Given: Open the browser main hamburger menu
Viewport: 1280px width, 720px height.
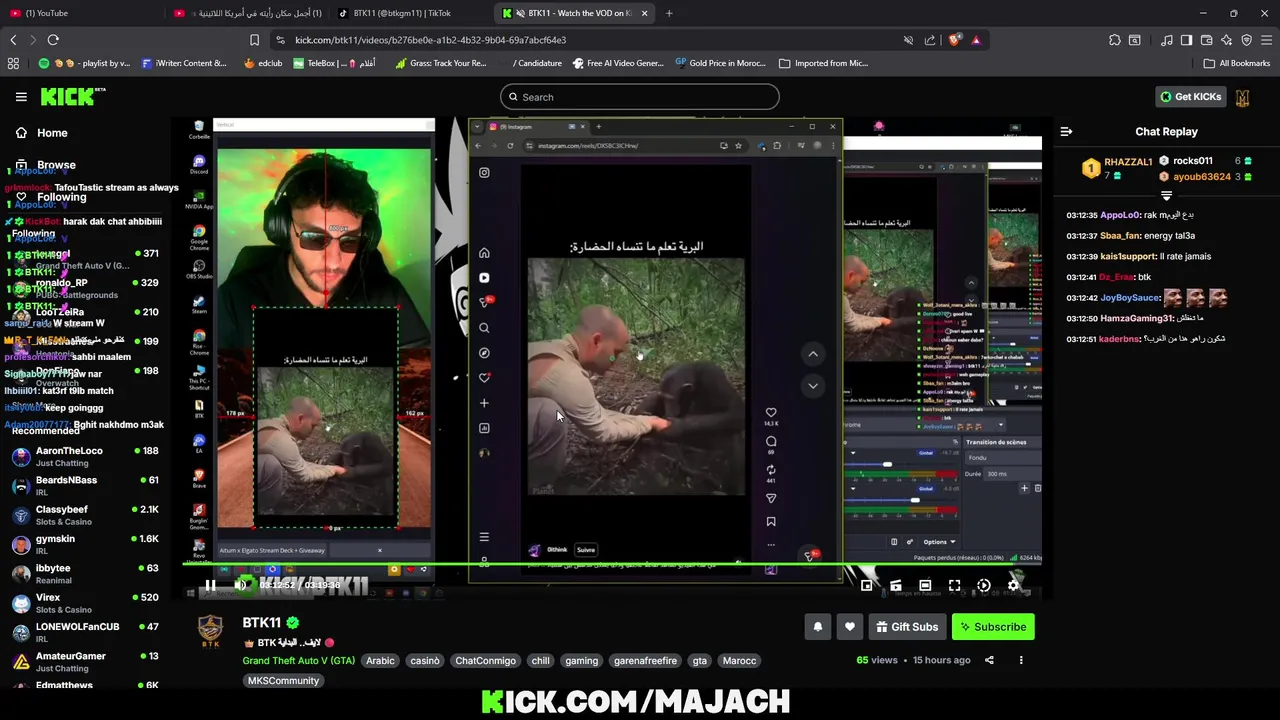Looking at the screenshot, I should pos(1266,40).
